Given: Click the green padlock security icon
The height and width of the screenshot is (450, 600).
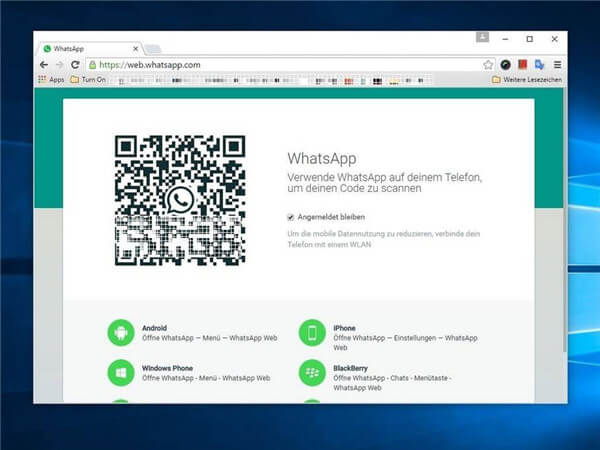Looking at the screenshot, I should coord(92,65).
